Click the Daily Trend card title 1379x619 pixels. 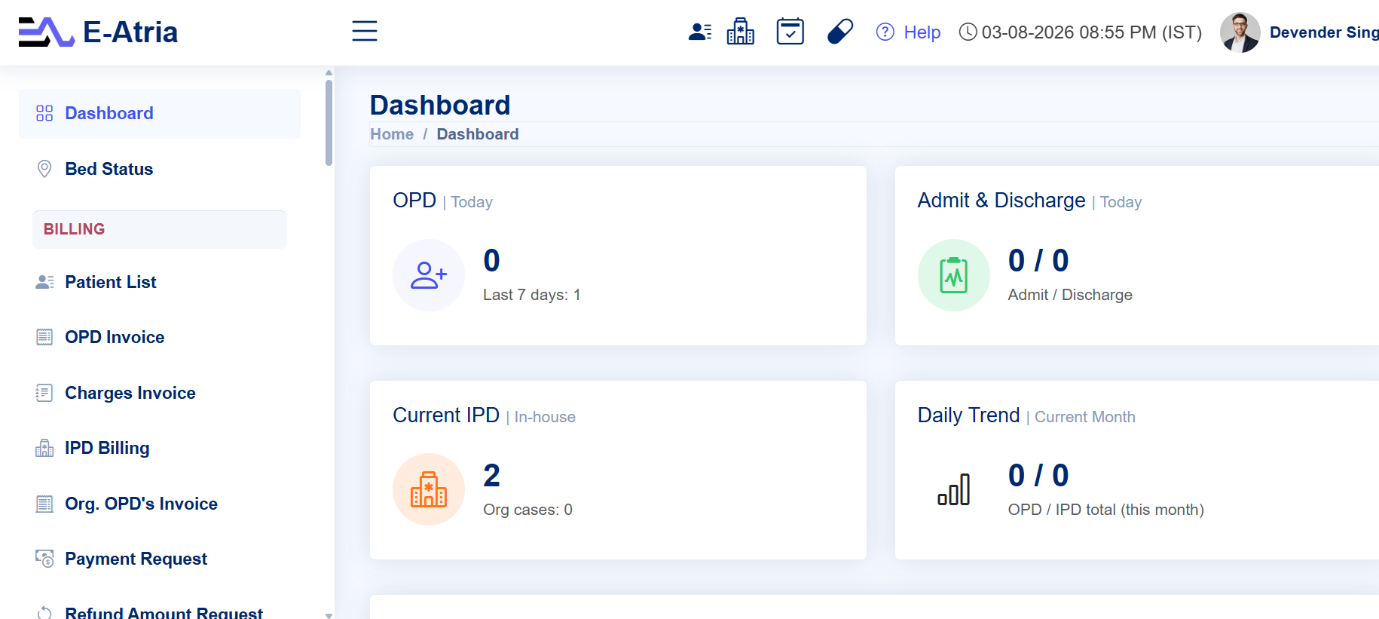click(969, 415)
